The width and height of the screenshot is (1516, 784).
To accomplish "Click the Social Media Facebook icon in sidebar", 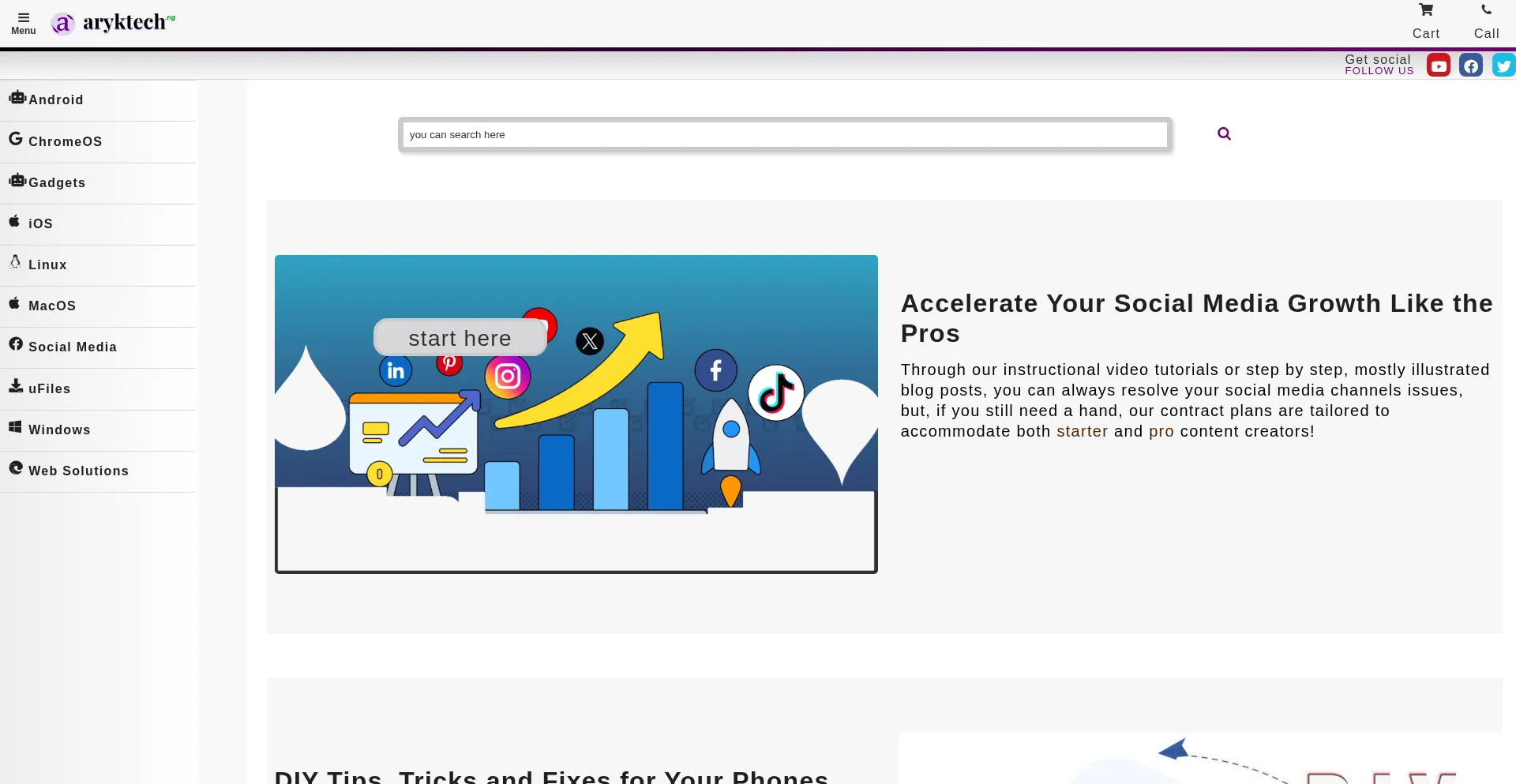I will click(x=16, y=344).
